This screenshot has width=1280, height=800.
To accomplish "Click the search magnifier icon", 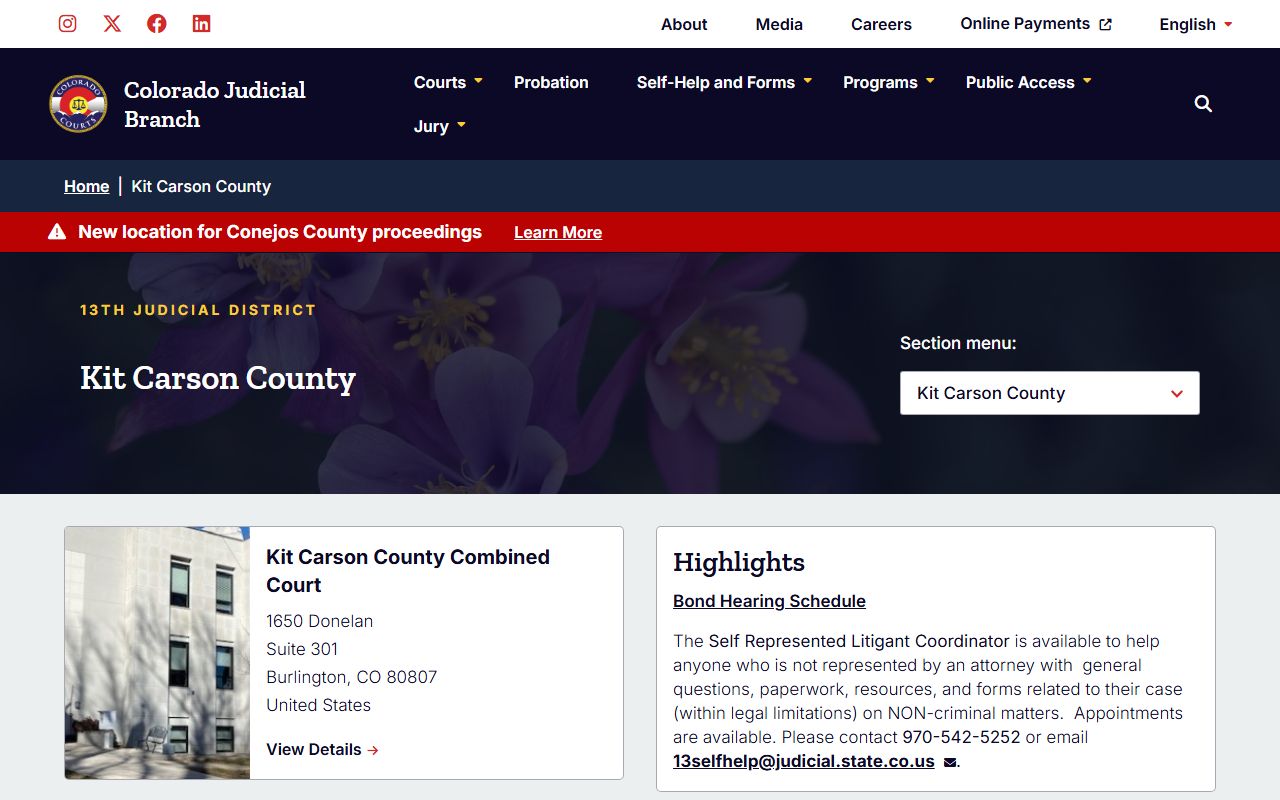I will 1203,104.
